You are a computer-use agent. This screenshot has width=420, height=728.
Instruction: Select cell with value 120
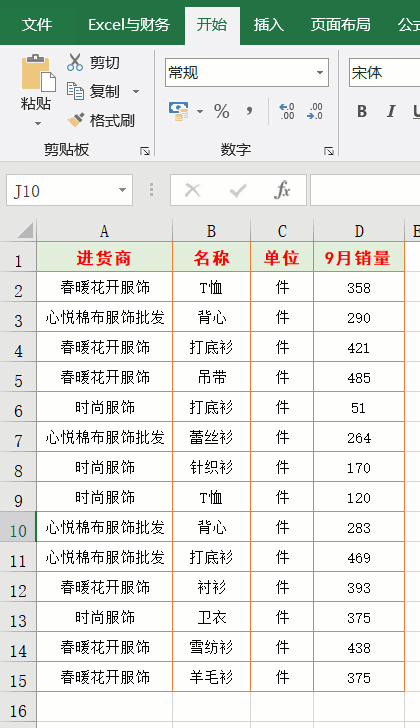tap(359, 497)
